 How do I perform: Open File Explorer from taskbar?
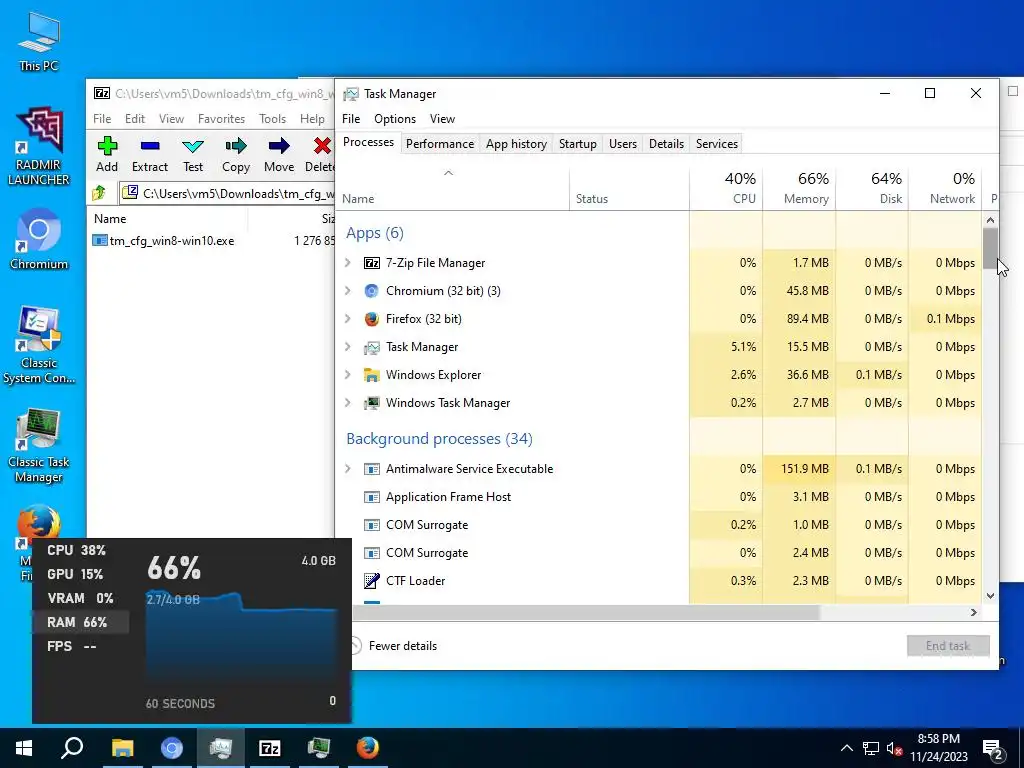coord(122,748)
